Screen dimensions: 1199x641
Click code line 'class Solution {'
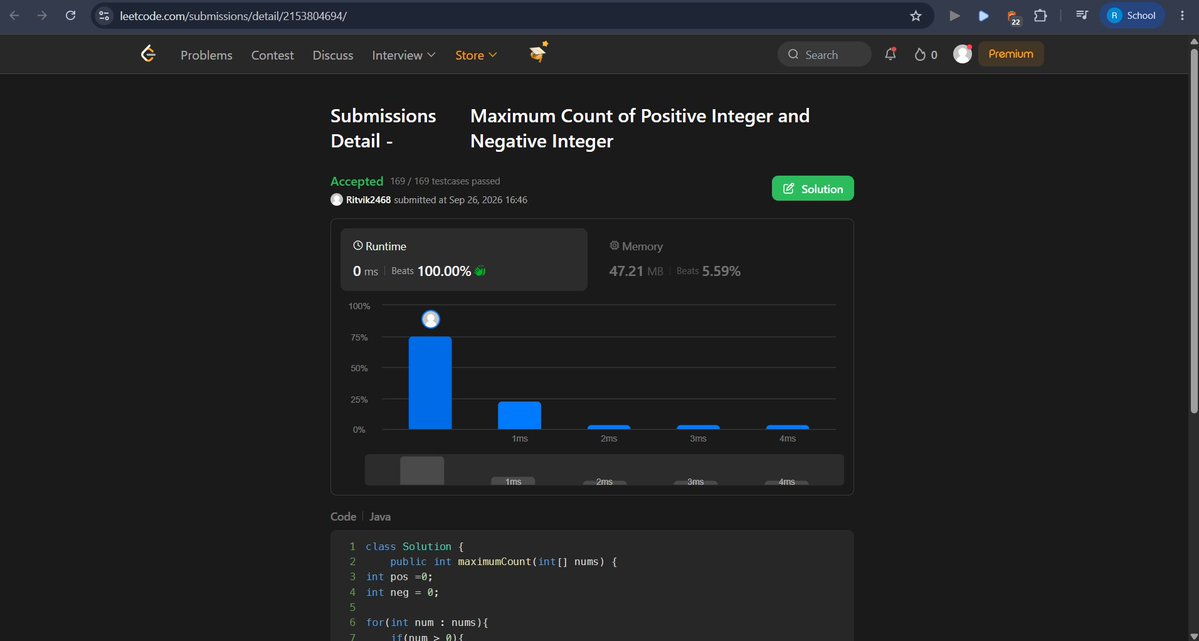414,546
